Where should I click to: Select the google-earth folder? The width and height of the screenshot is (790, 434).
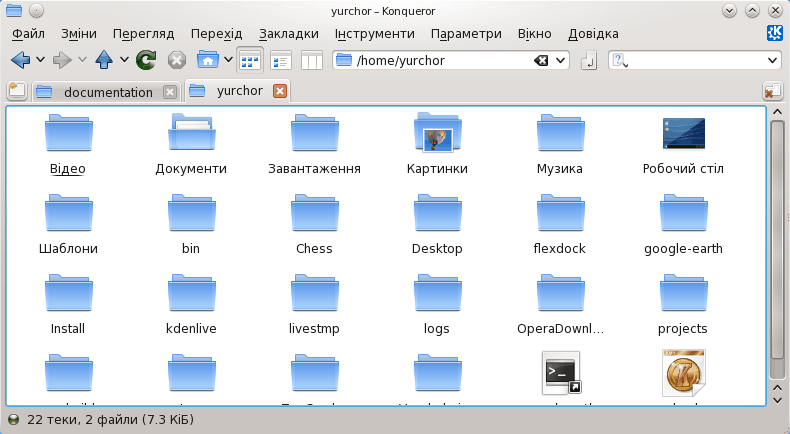pos(683,225)
